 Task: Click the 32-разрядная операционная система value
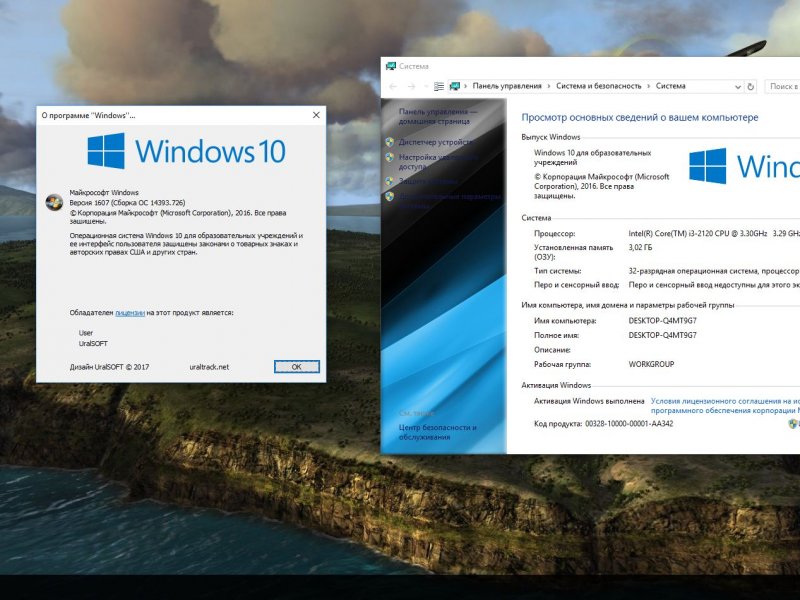(714, 271)
